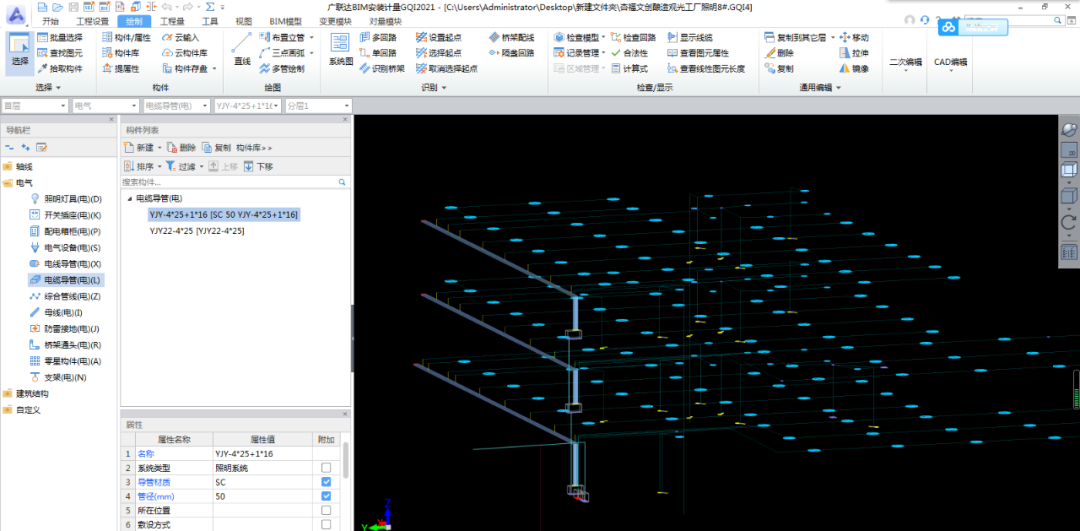Click 提属性 extract properties
This screenshot has width=1080, height=531.
[121, 69]
